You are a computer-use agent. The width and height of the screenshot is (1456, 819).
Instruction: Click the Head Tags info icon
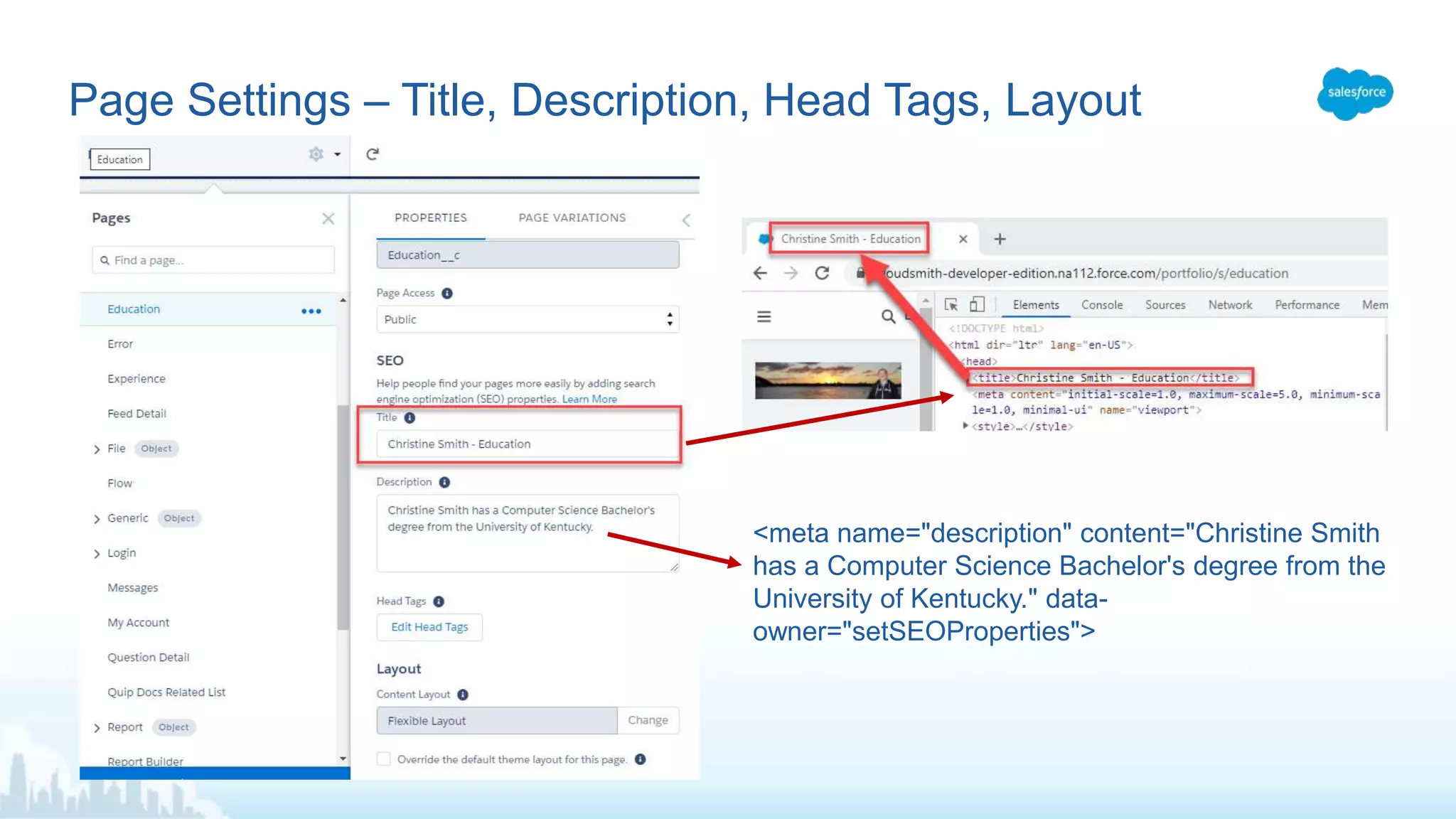[x=439, y=602]
